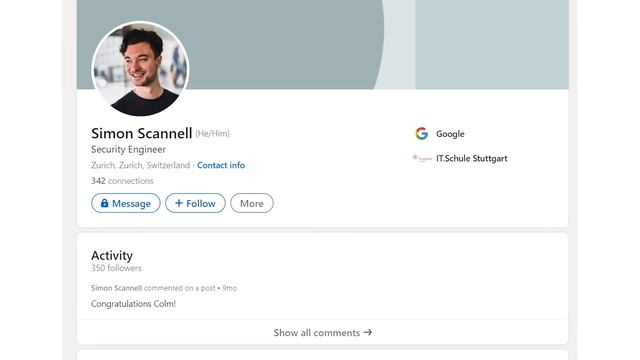Show all comments
Viewport: 640px width, 360px height.
coord(322,332)
